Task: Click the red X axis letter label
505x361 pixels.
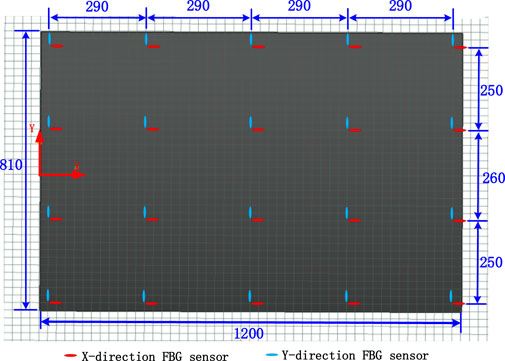Action: point(77,166)
